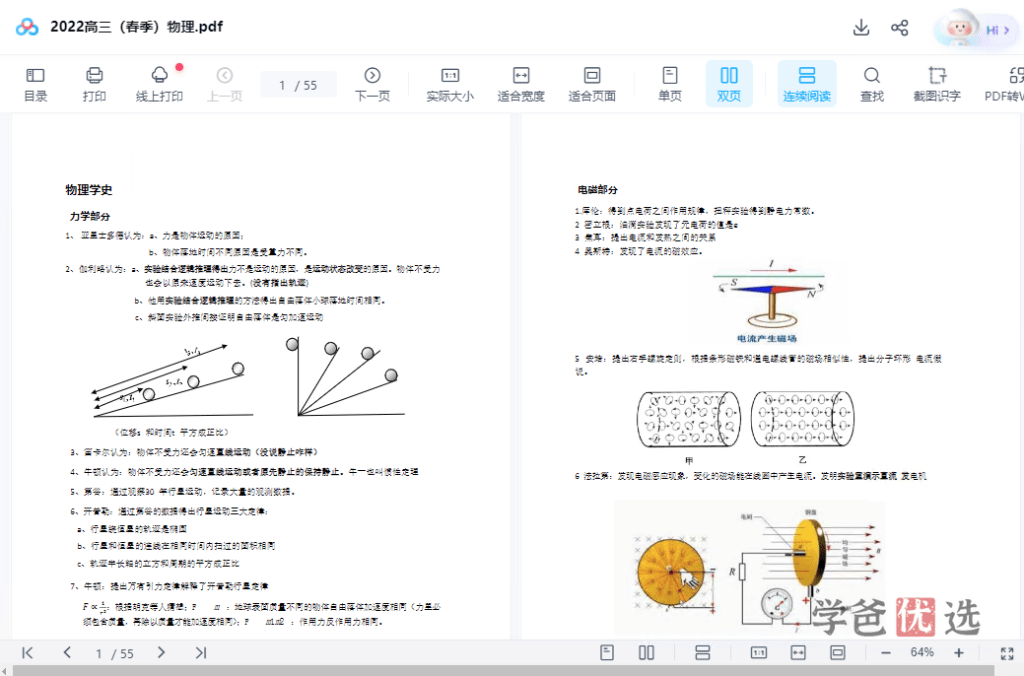The height and width of the screenshot is (676, 1024).
Task: Toggle 双页 double page view
Action: (x=729, y=84)
